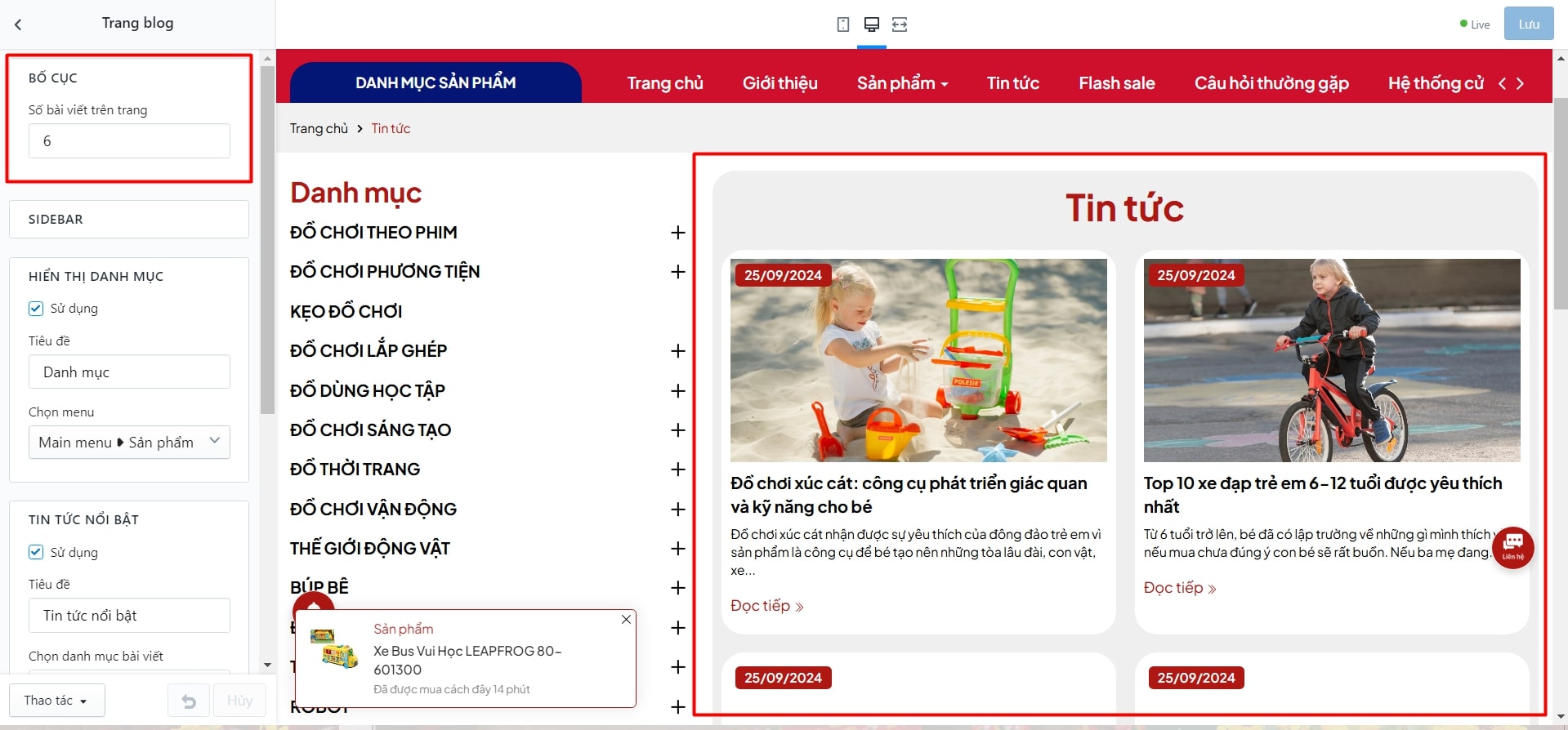Screen dimensions: 1568x730
Task: Click the page scrollbar up arrow
Action: tap(1561, 58)
